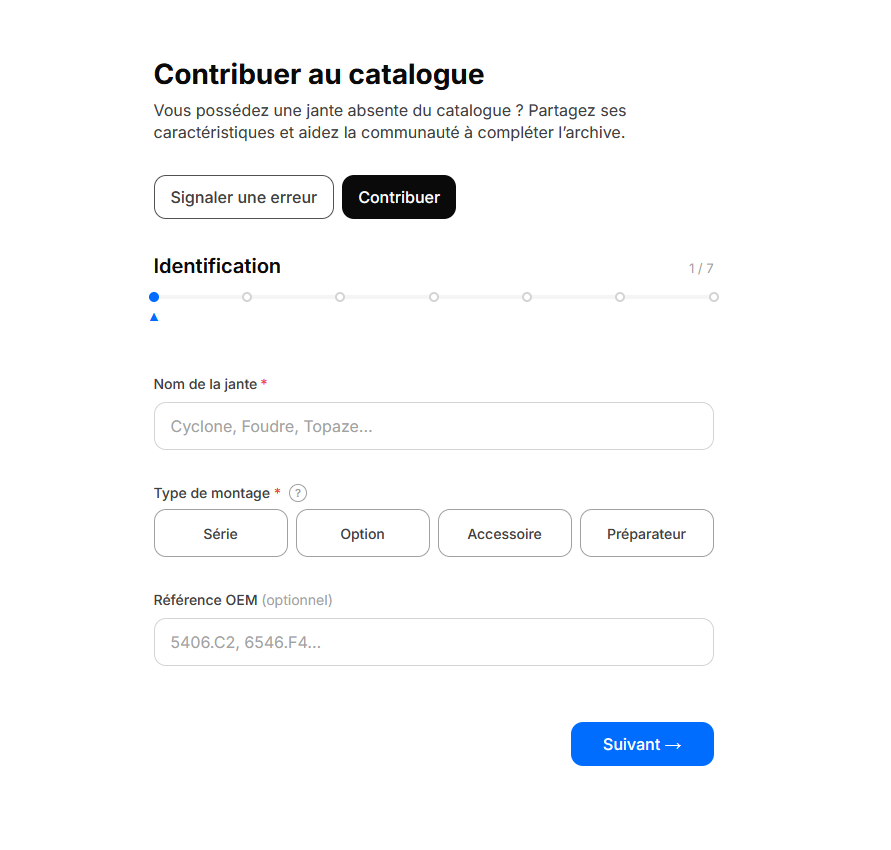Go to next step with Suivant
The image size is (891, 850).
click(x=642, y=744)
